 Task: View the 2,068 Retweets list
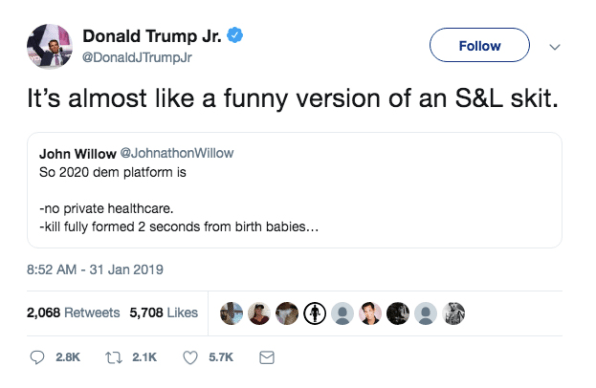(73, 312)
